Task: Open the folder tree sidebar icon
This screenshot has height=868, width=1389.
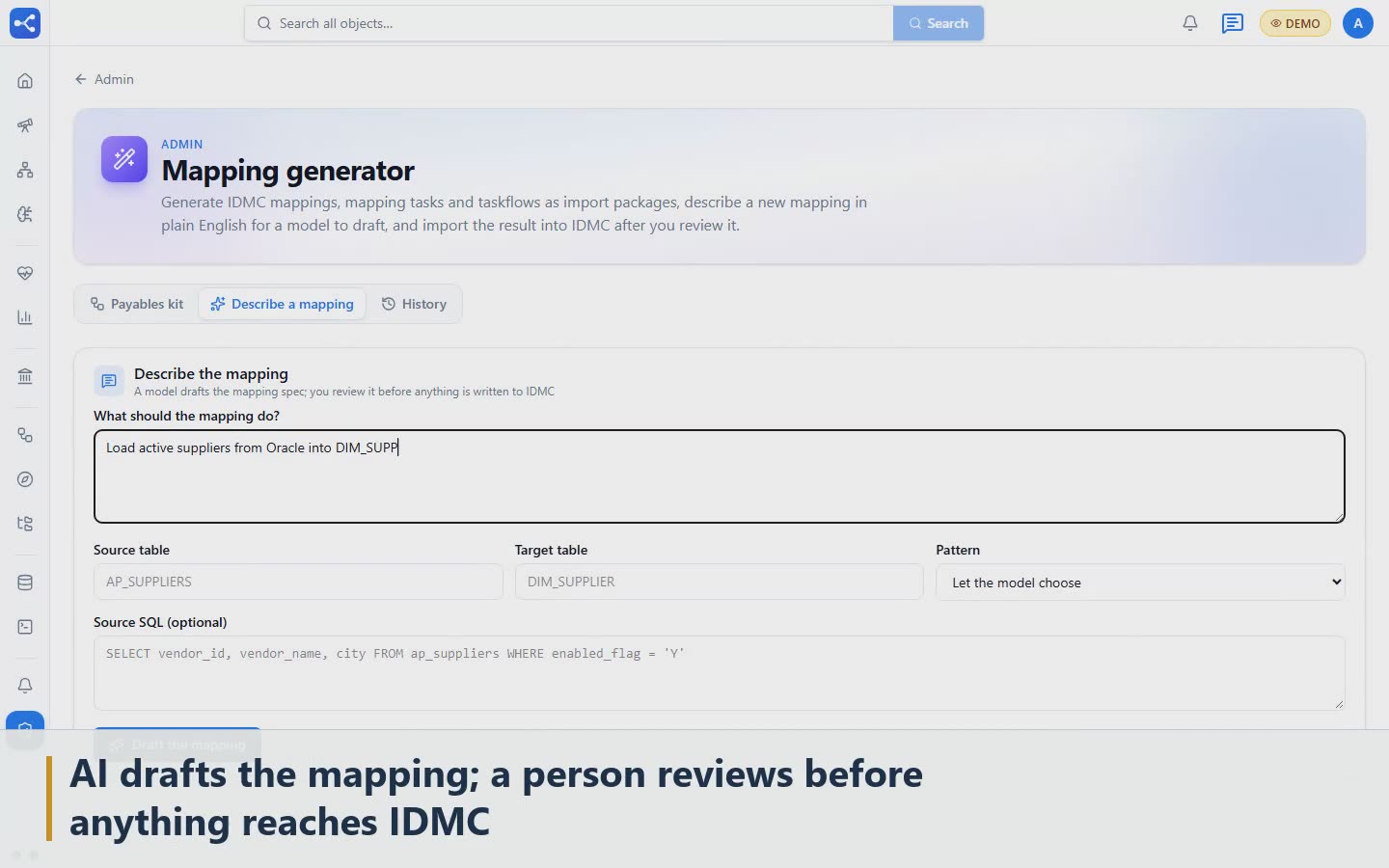Action: point(25,524)
